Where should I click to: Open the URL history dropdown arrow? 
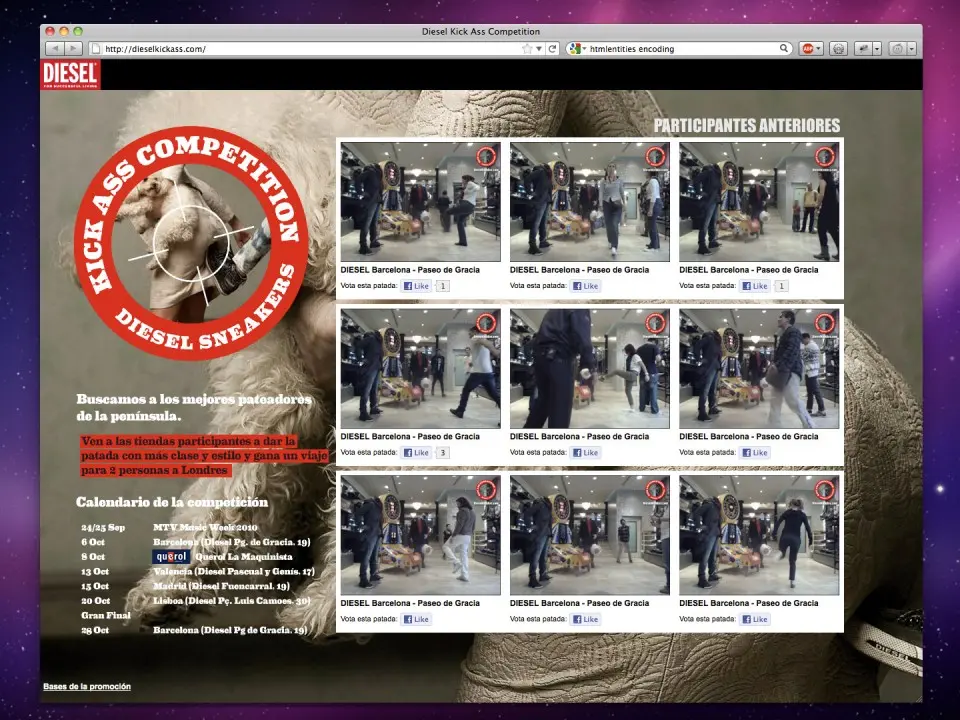tap(539, 48)
